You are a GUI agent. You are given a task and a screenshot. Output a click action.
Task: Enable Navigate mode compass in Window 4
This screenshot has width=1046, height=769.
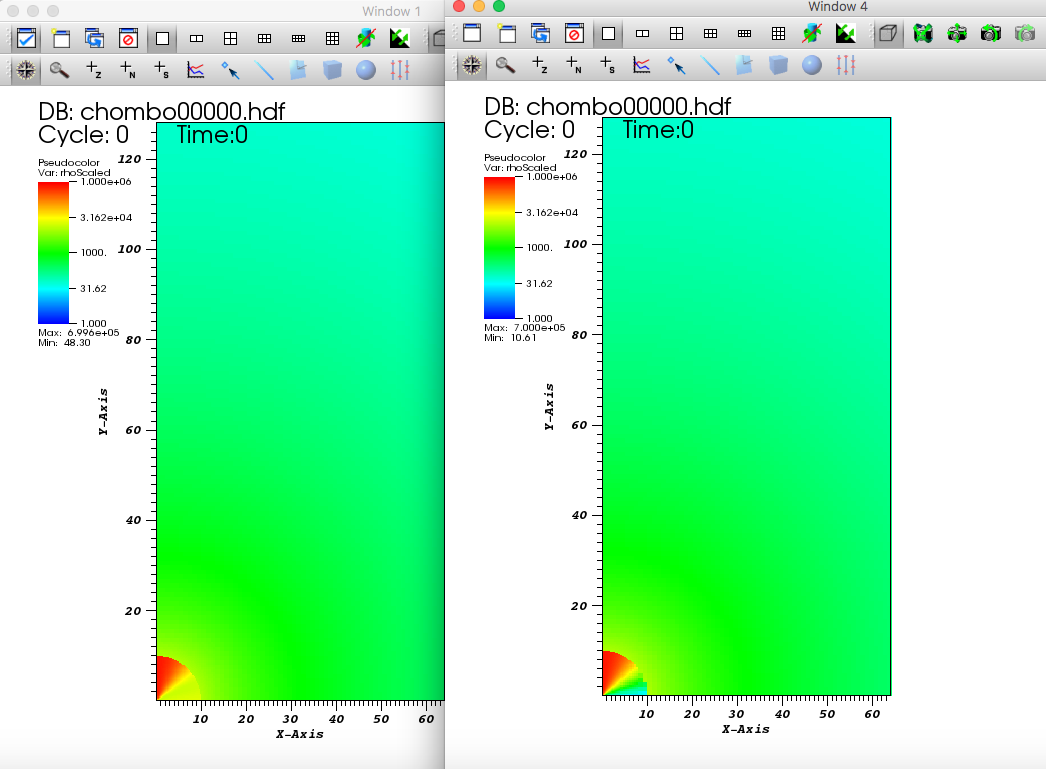tap(472, 65)
